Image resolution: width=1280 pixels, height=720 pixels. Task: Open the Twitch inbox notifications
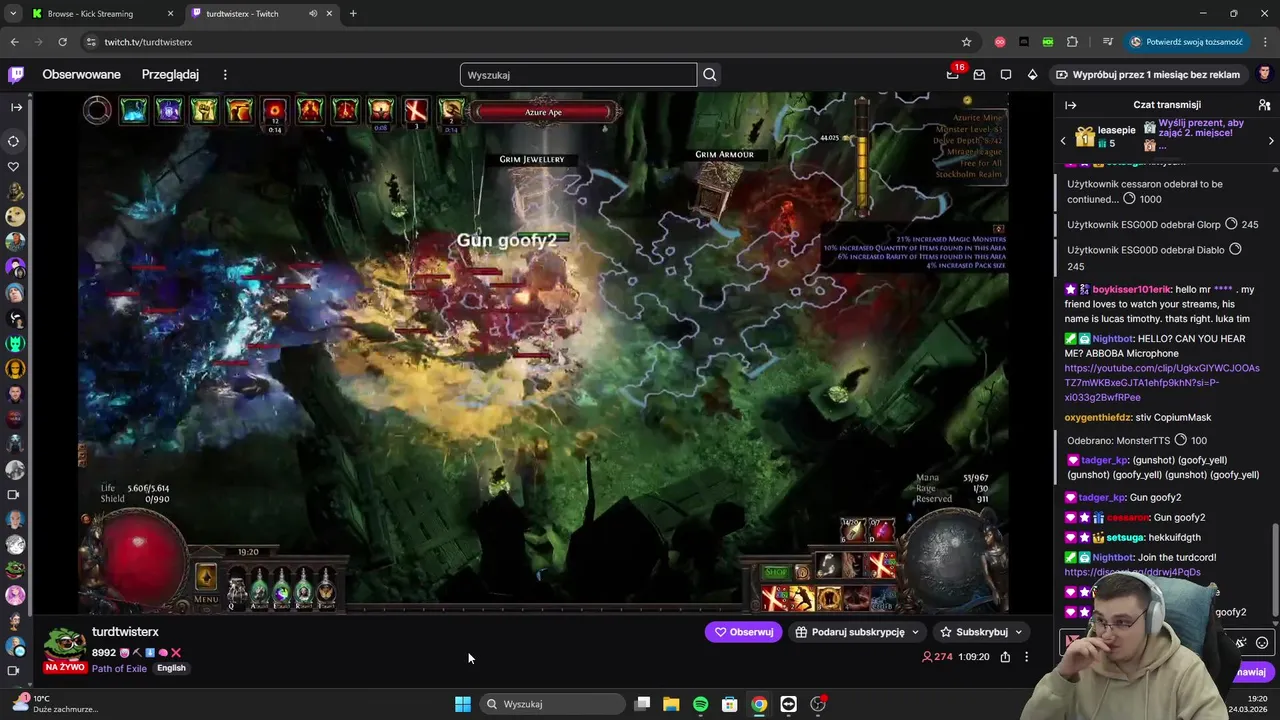979,74
